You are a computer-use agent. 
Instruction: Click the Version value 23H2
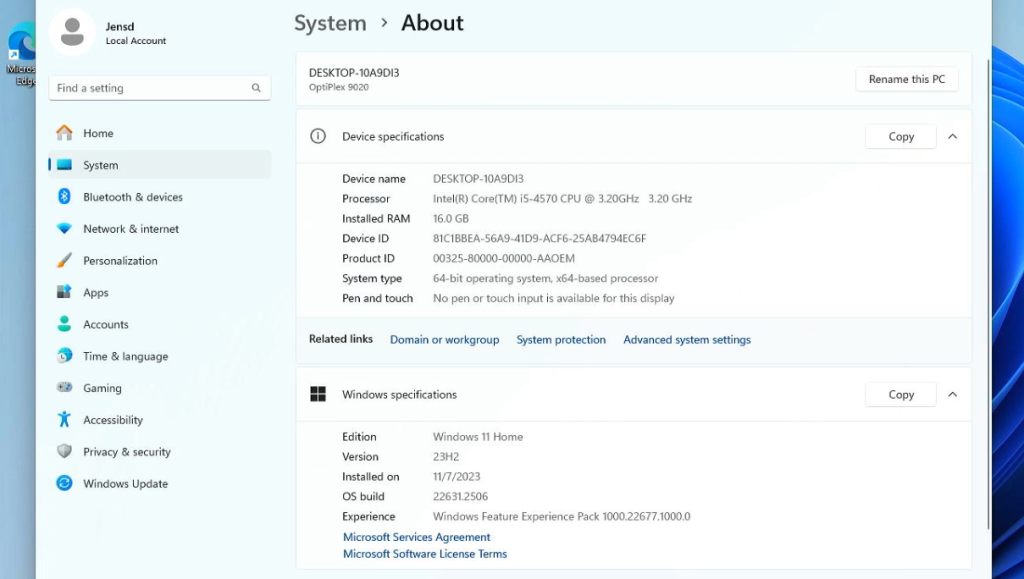coord(446,457)
